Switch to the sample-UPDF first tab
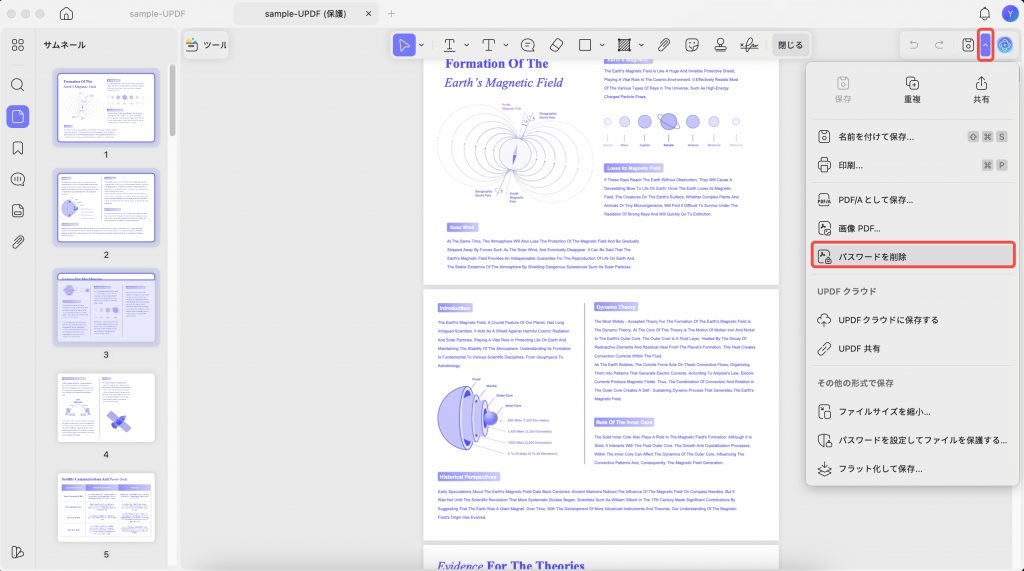This screenshot has height=571, width=1024. tap(157, 14)
